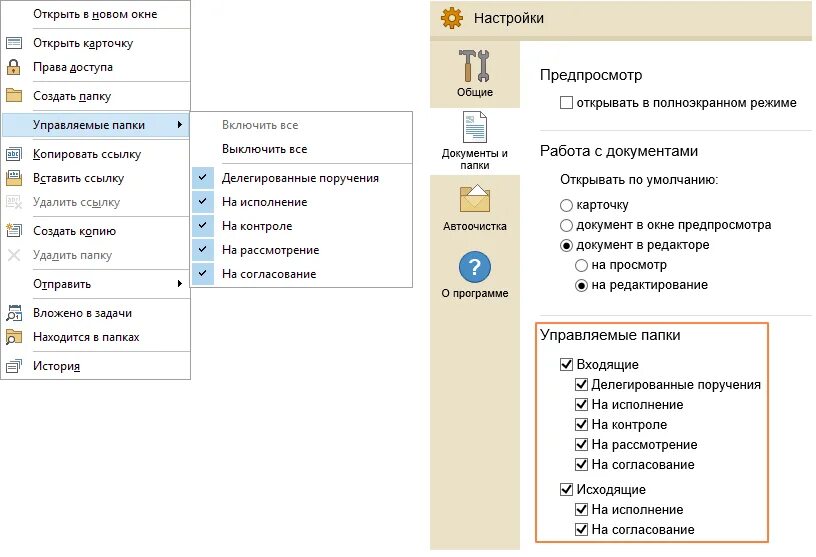Click the folder icon beside Создать папку
Image resolution: width=816 pixels, height=557 pixels.
click(14, 95)
